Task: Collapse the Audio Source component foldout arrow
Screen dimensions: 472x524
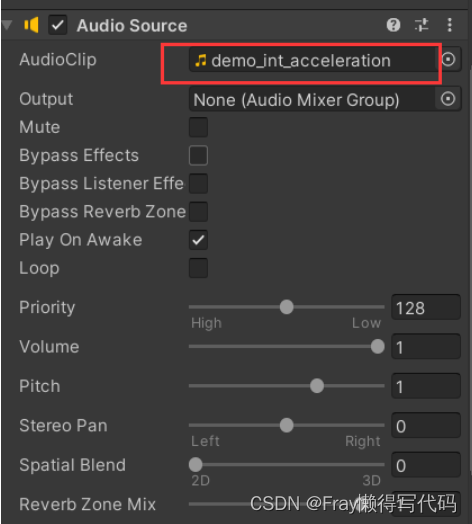Action: pos(7,25)
